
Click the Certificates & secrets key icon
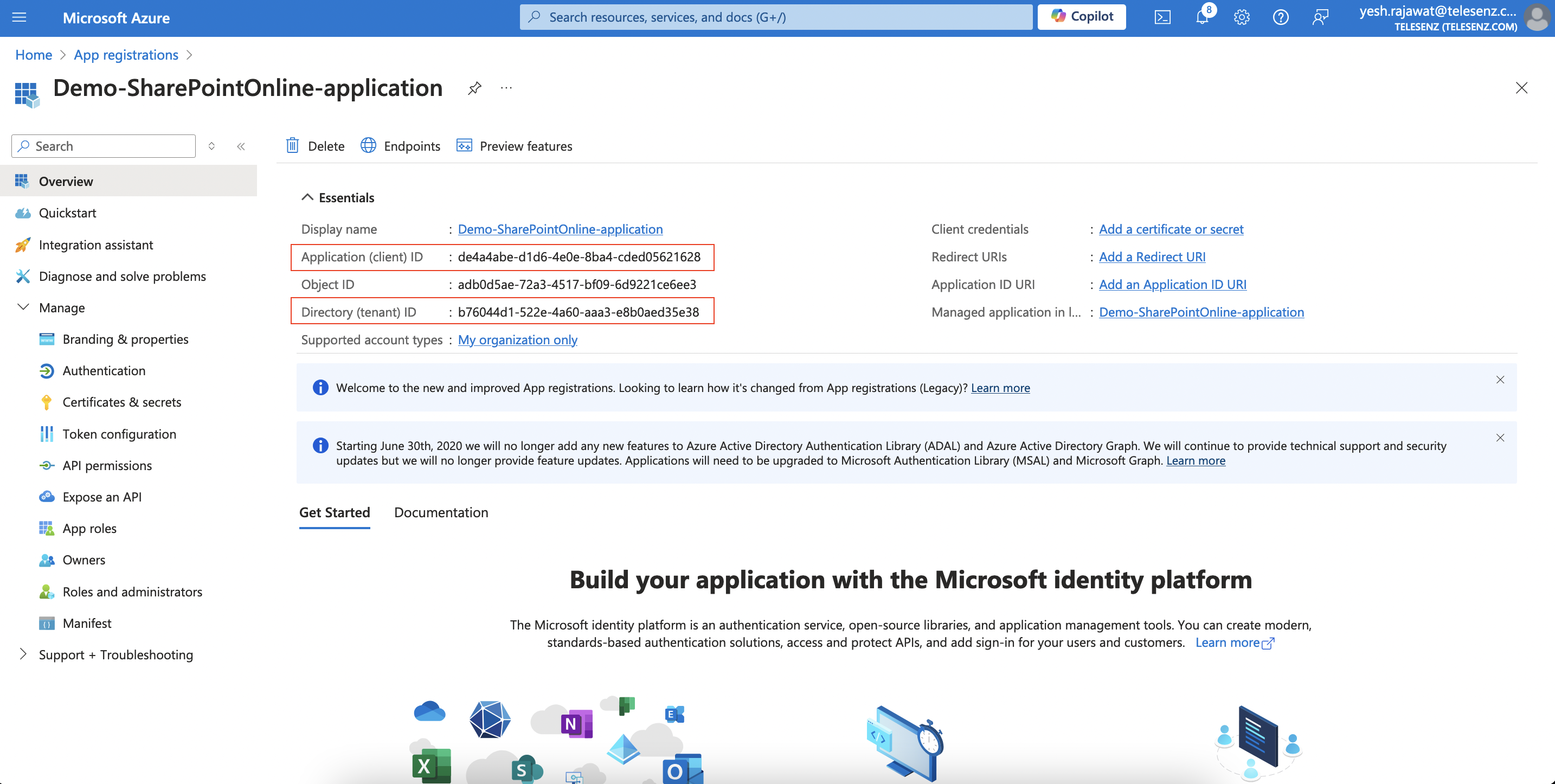click(x=47, y=402)
